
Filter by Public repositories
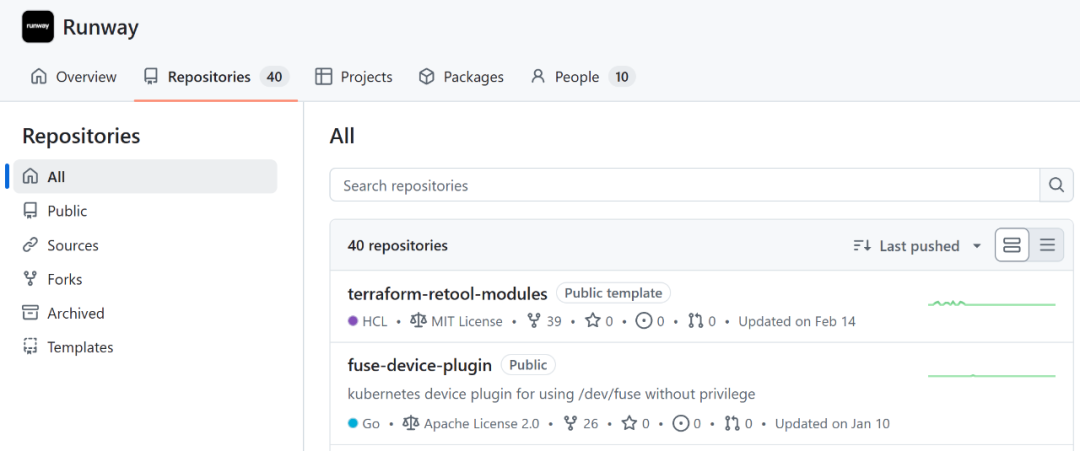tap(67, 211)
